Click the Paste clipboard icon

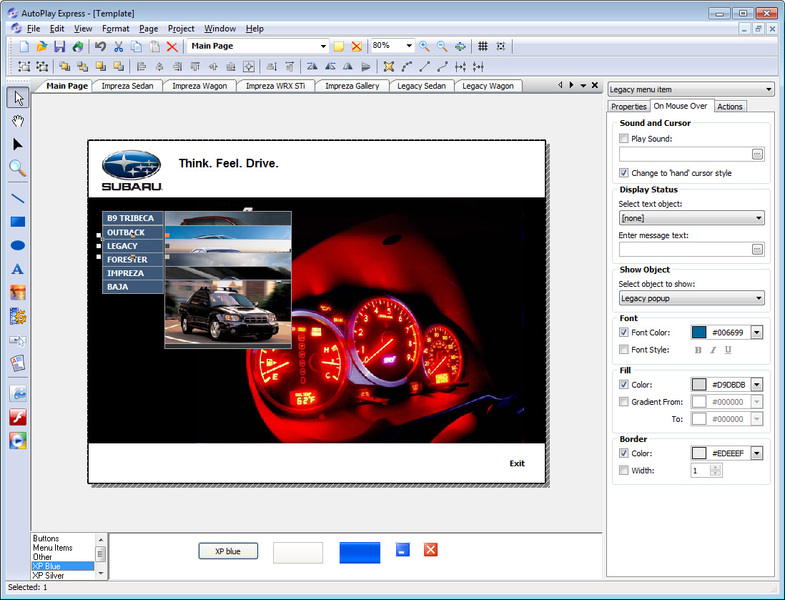point(155,47)
